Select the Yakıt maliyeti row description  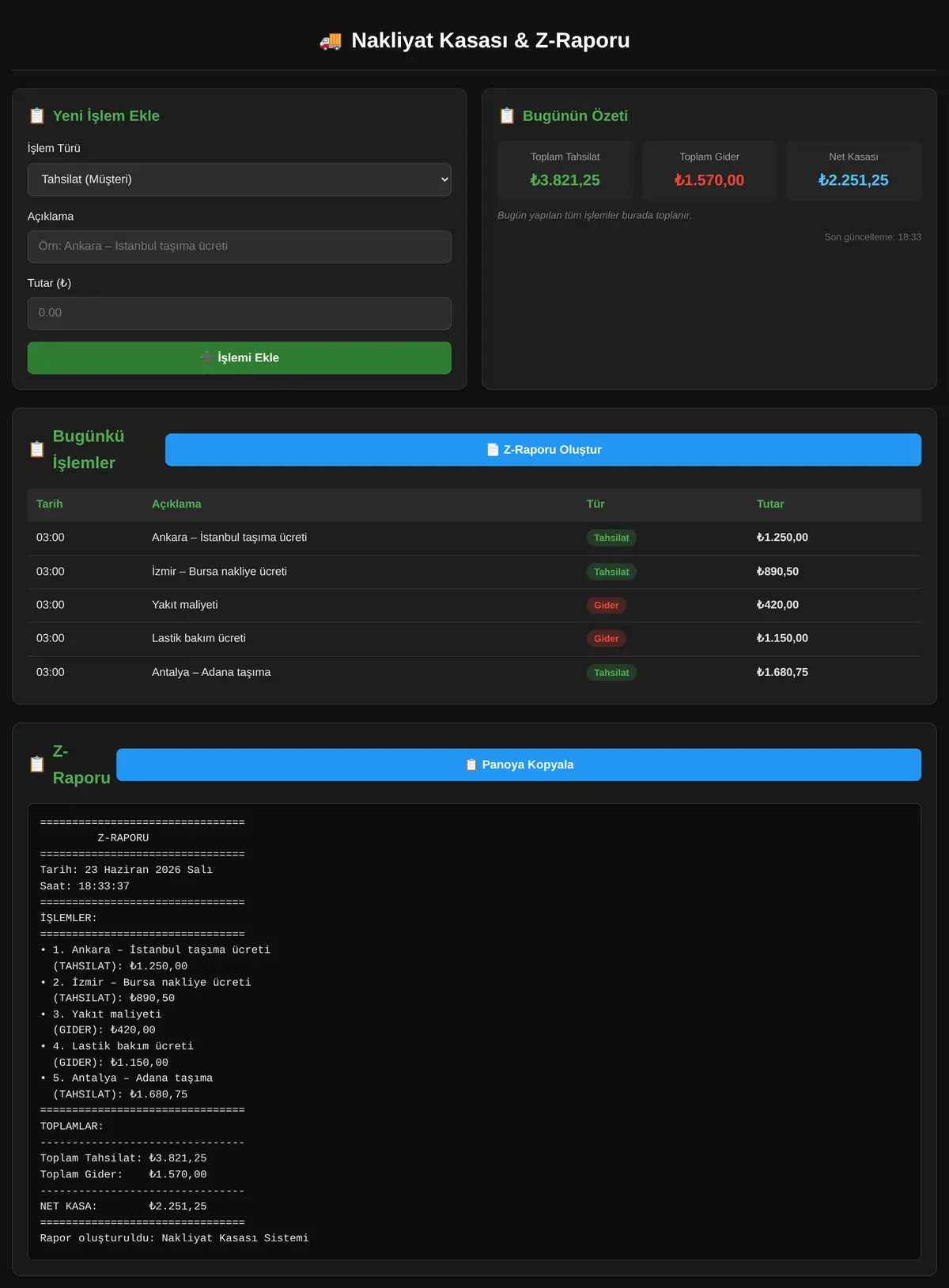click(x=185, y=605)
